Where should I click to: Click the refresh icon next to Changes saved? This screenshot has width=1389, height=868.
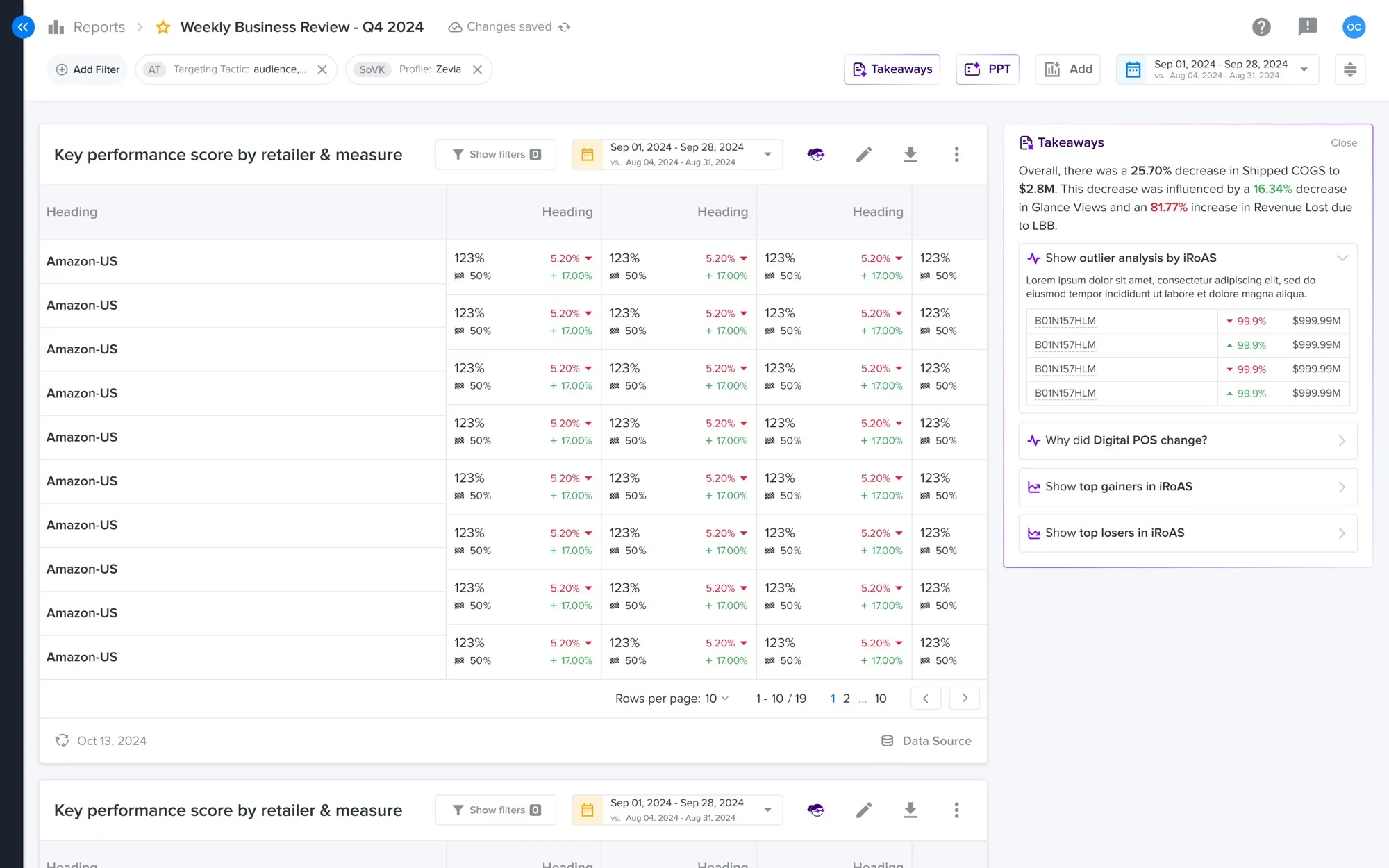pos(565,27)
